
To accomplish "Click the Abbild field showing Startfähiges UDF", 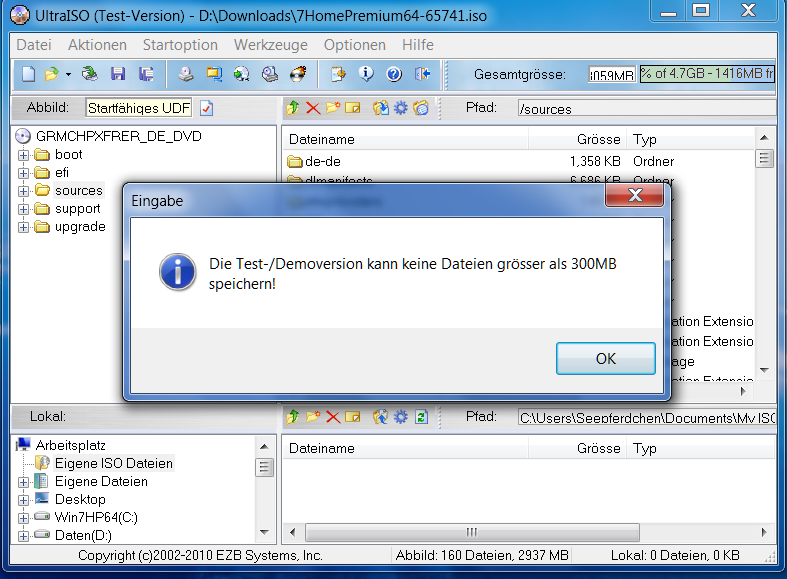I will (139, 108).
